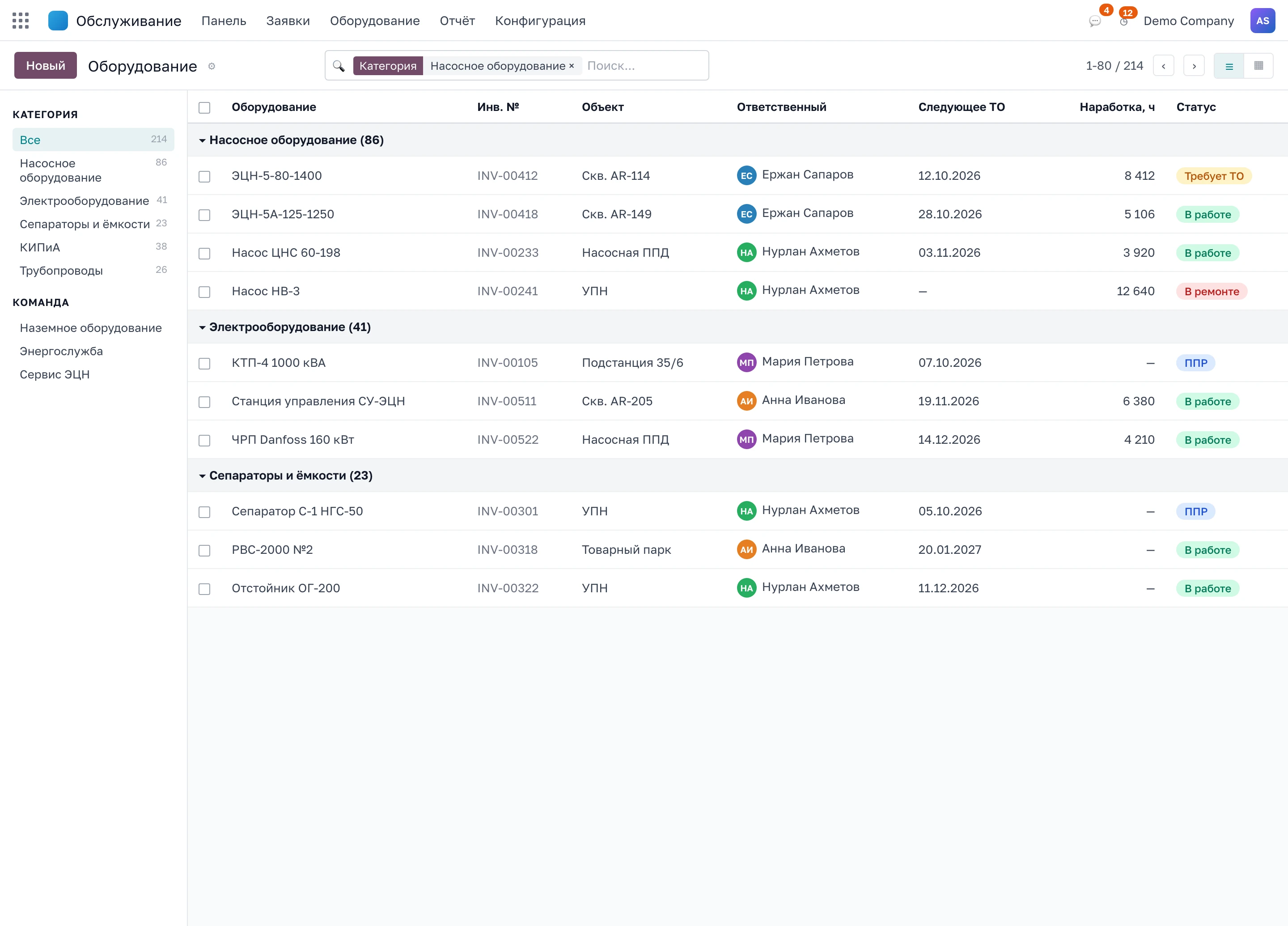Go to the next page arrow
Screen dimensions: 1288x926
[x=1194, y=66]
